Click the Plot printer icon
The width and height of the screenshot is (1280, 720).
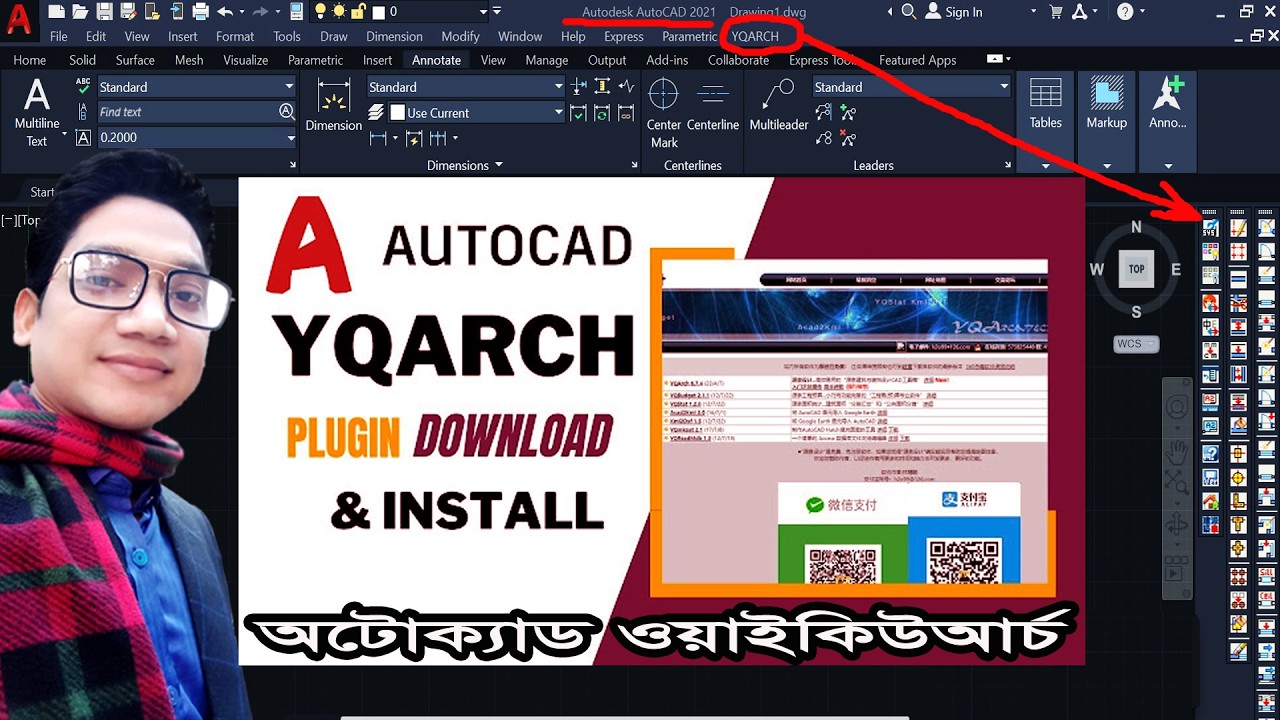[x=200, y=12]
